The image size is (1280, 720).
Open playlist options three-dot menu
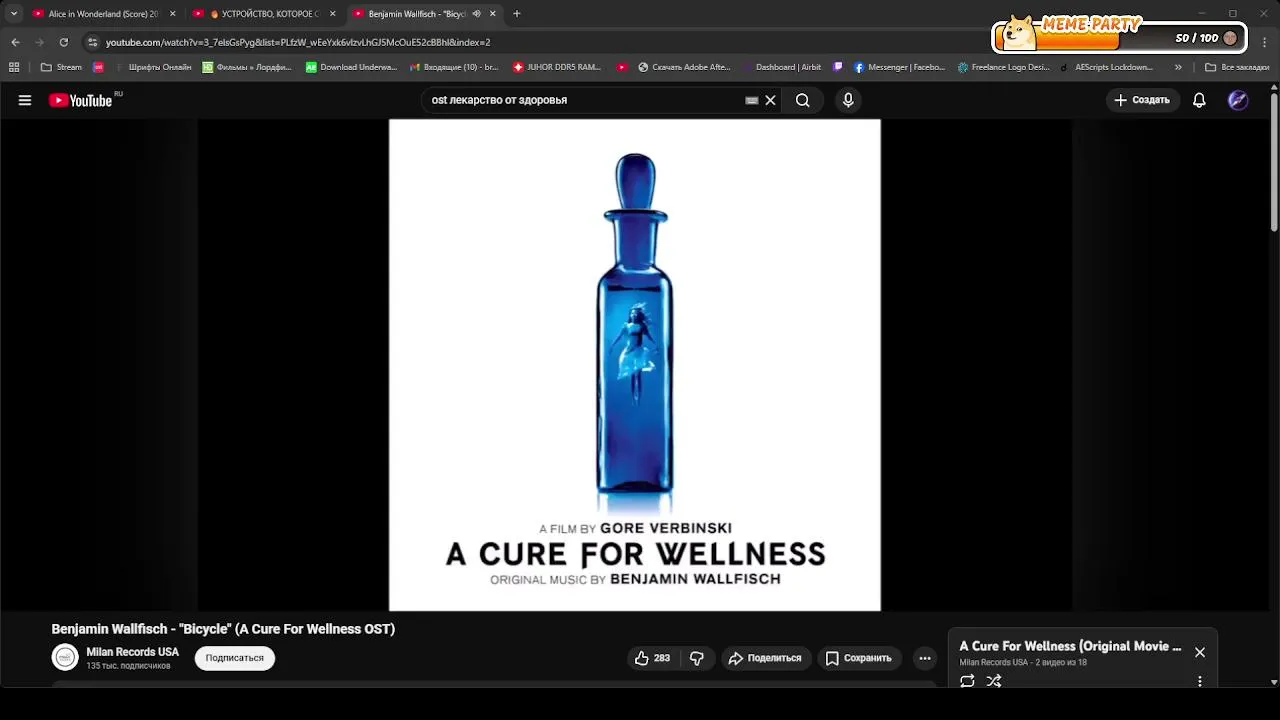[1200, 681]
